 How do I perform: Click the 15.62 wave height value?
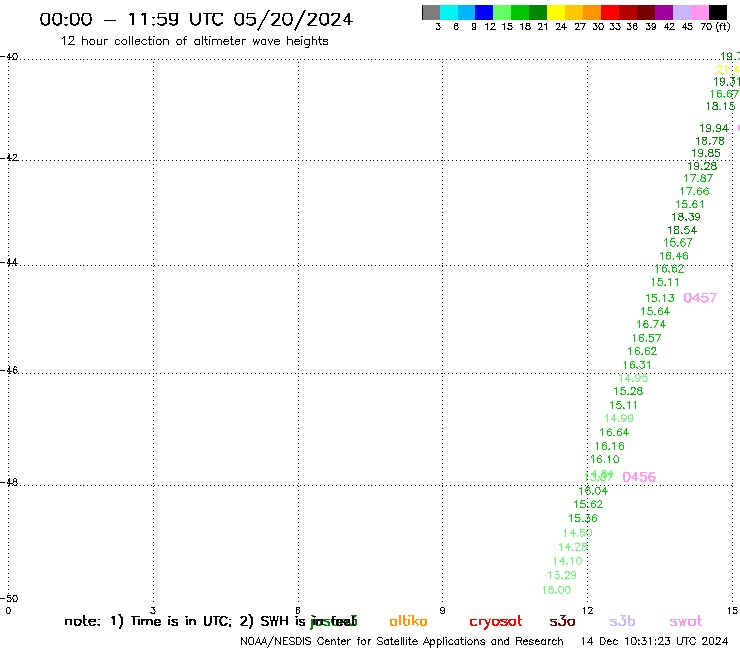(588, 504)
